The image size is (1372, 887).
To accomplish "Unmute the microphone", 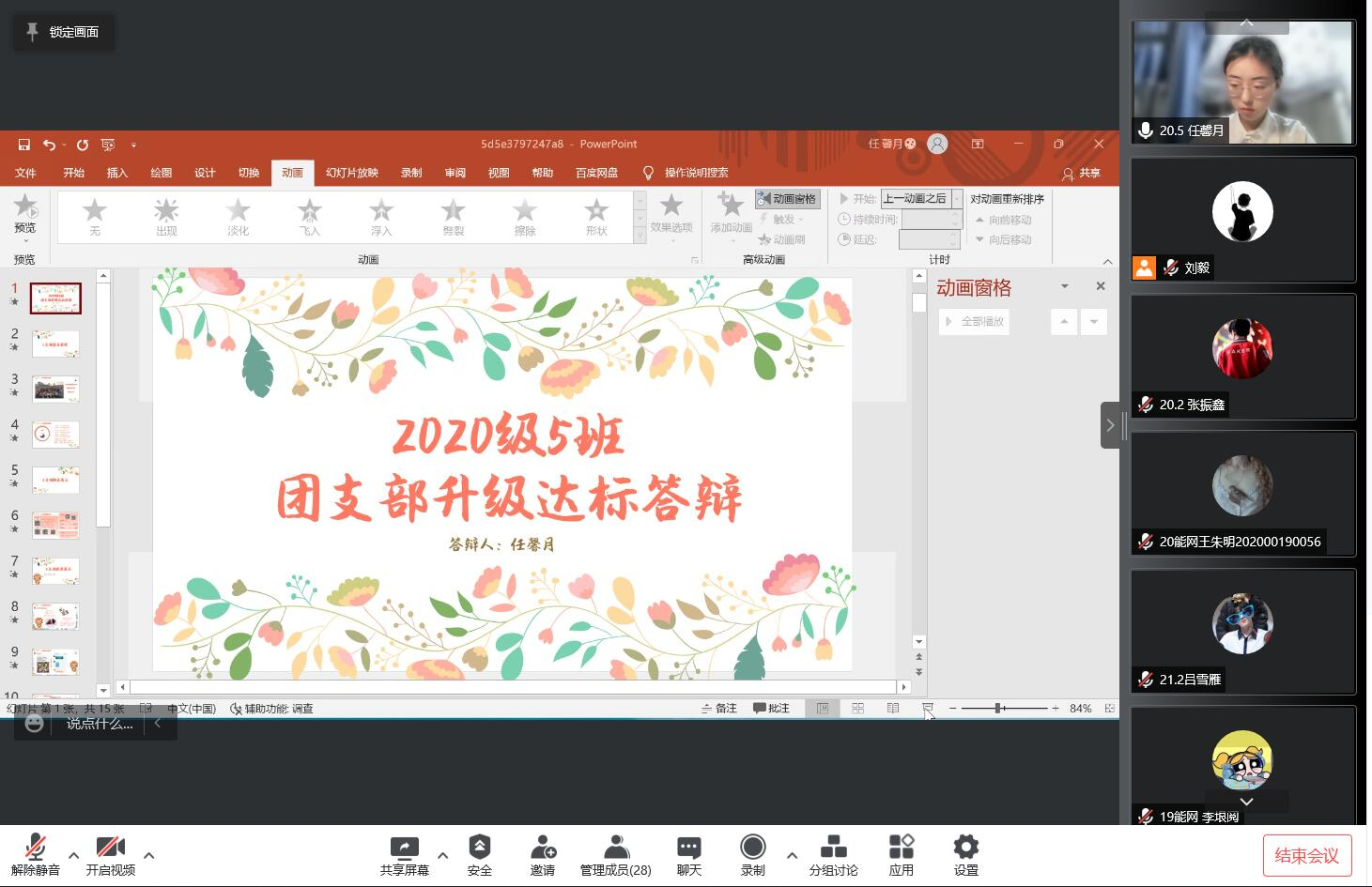I will (x=35, y=849).
